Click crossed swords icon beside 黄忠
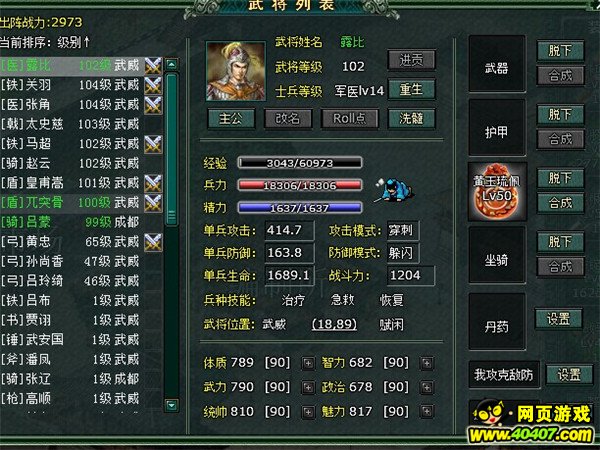Image resolution: width=600 pixels, height=450 pixels. (153, 242)
